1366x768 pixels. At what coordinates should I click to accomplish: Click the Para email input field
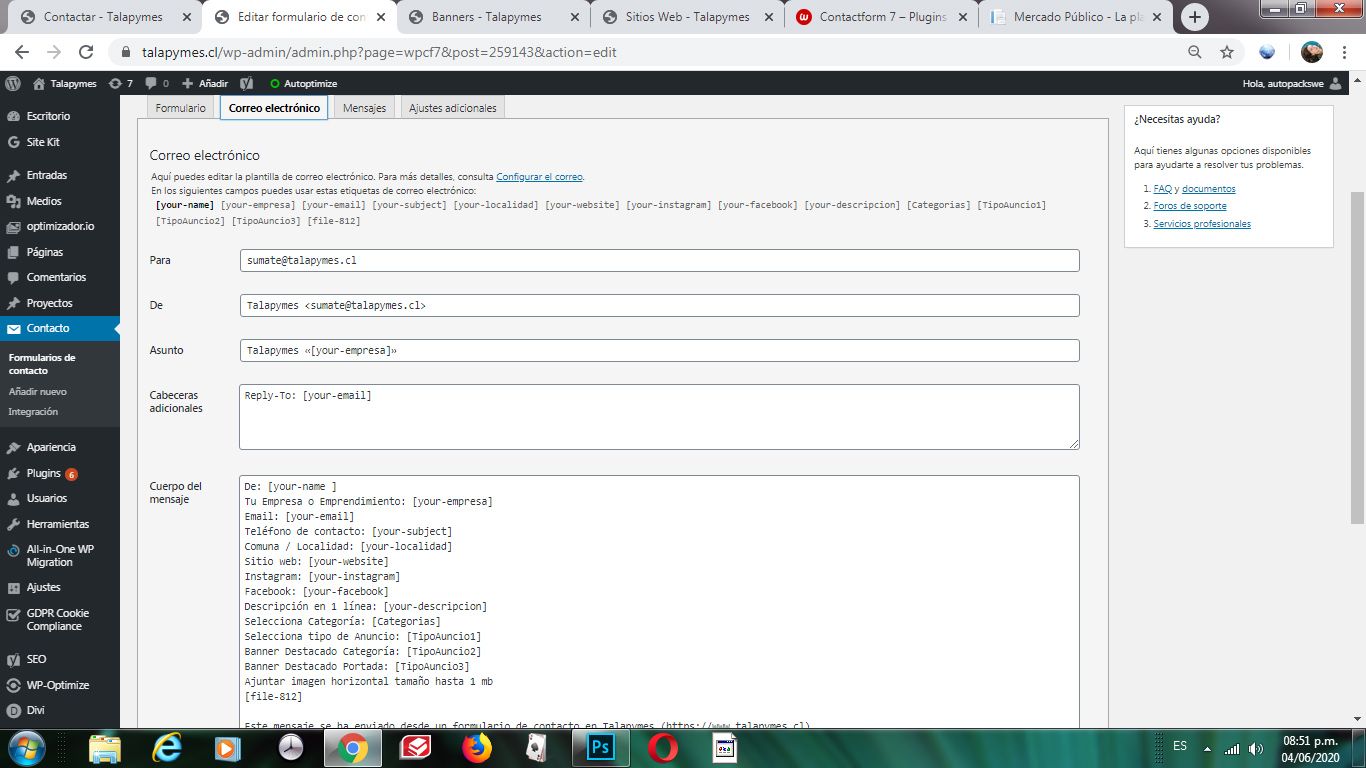tap(659, 260)
